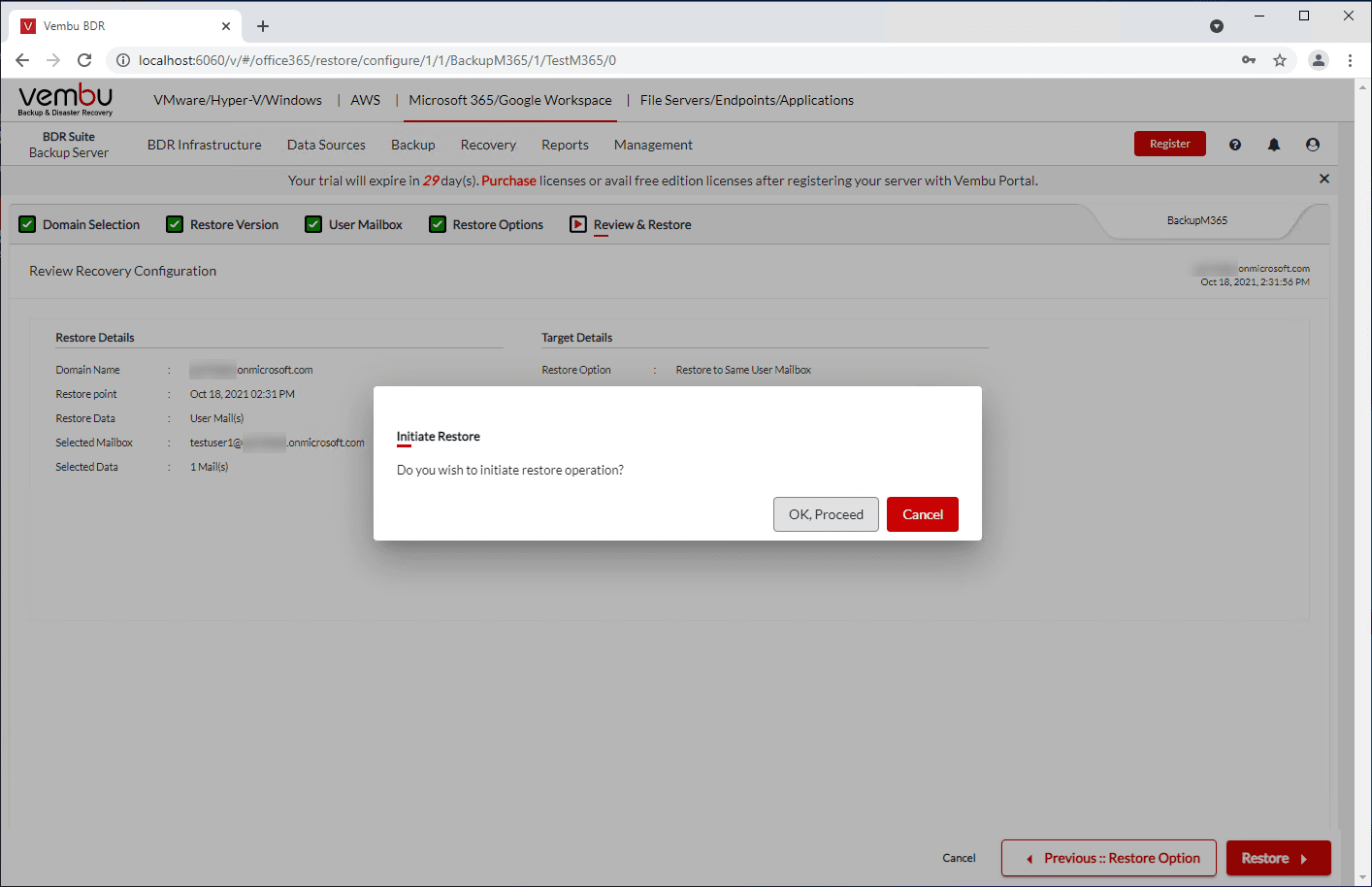Go to the Domain Selection step

pyautogui.click(x=91, y=224)
